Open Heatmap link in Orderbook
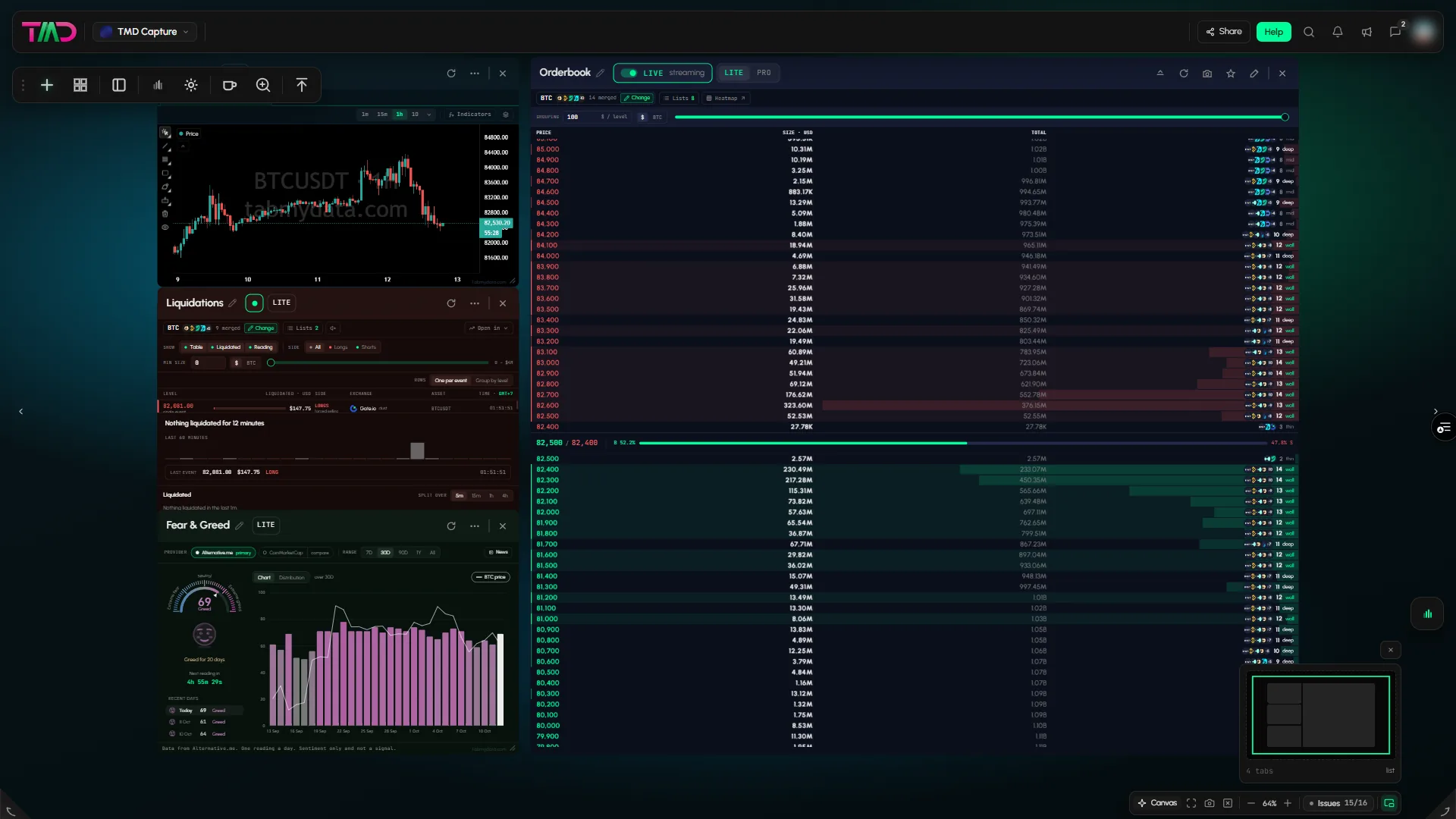The height and width of the screenshot is (819, 1456). (726, 98)
